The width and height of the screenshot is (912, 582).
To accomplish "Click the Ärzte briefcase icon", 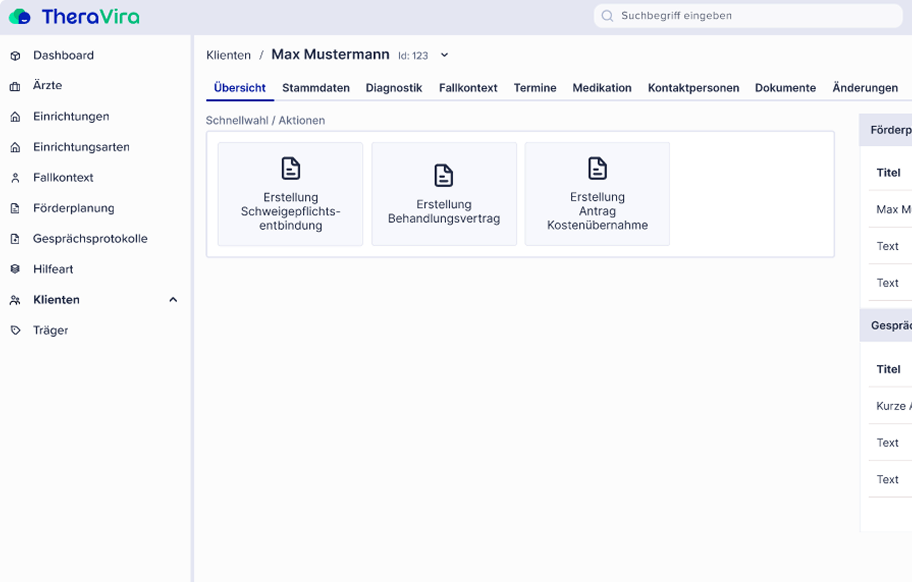I will tap(15, 86).
